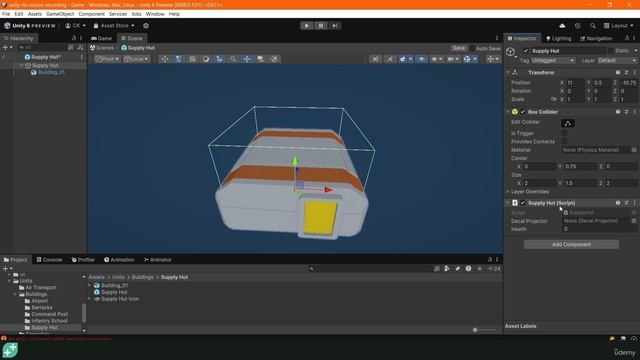Screen dimensions: 640x360
Task: Click the red error icon in status bar
Action: pos(4,338)
